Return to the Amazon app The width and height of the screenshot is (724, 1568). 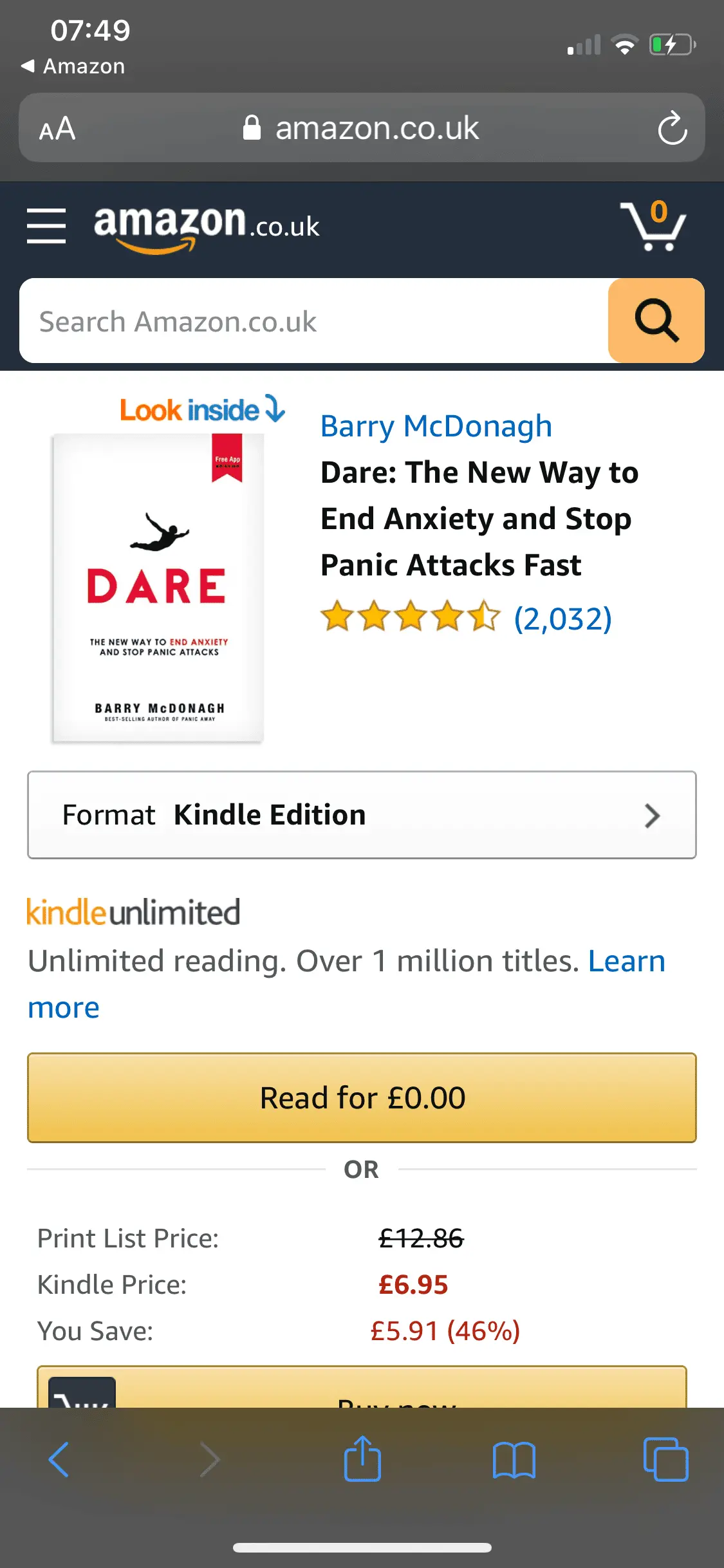pyautogui.click(x=73, y=66)
